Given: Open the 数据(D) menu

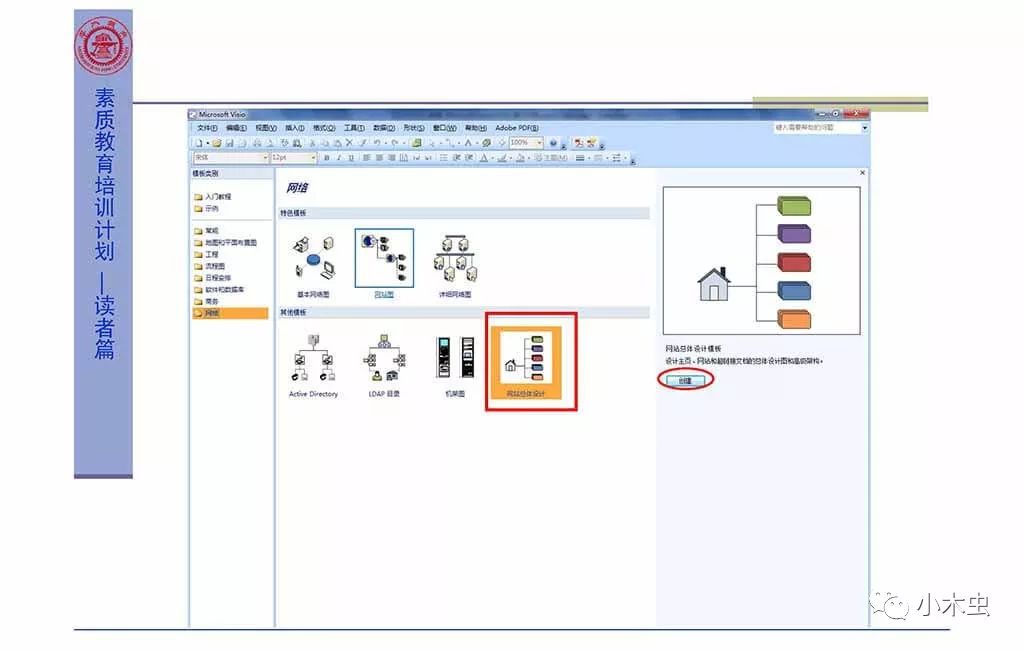Looking at the screenshot, I should 383,128.
